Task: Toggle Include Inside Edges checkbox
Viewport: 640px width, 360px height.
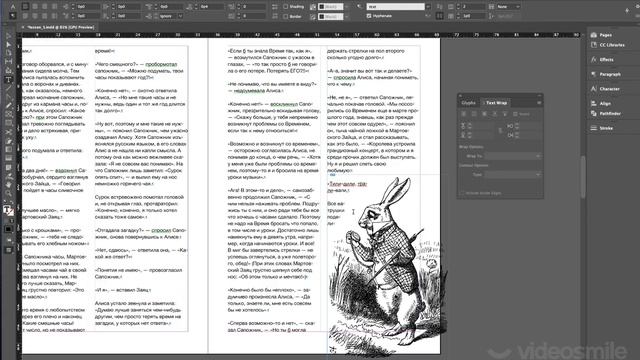Action: point(462,193)
